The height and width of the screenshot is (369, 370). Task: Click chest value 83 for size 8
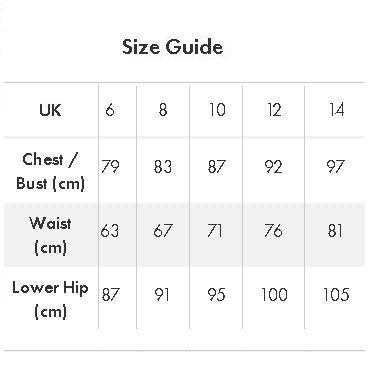pyautogui.click(x=163, y=167)
